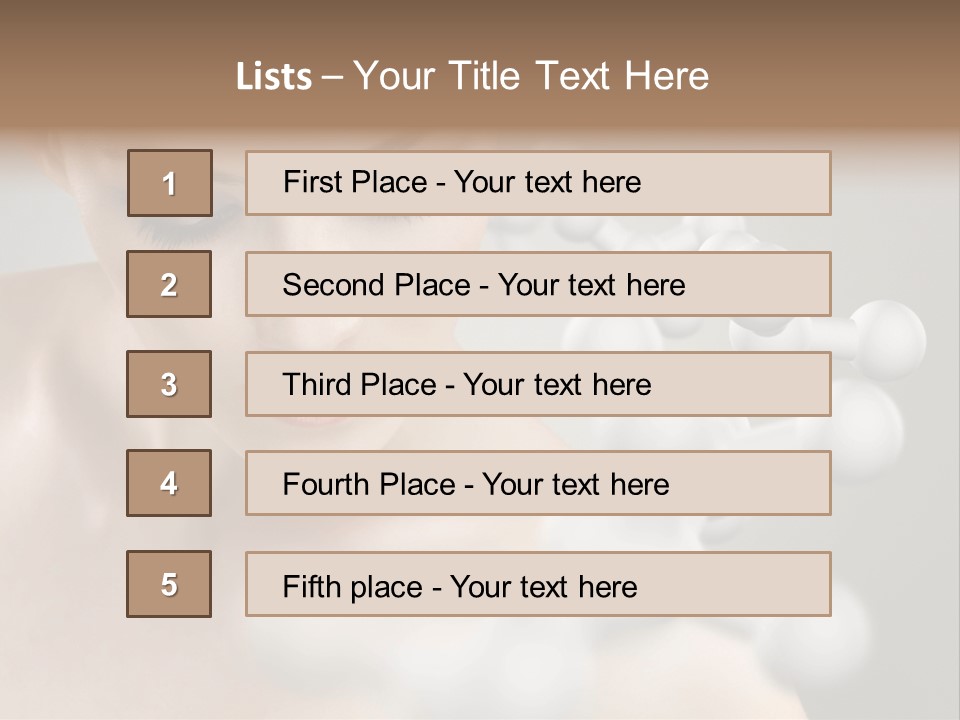Click 'Your Title Text Here' in the title
The width and height of the screenshot is (960, 720).
coord(531,77)
